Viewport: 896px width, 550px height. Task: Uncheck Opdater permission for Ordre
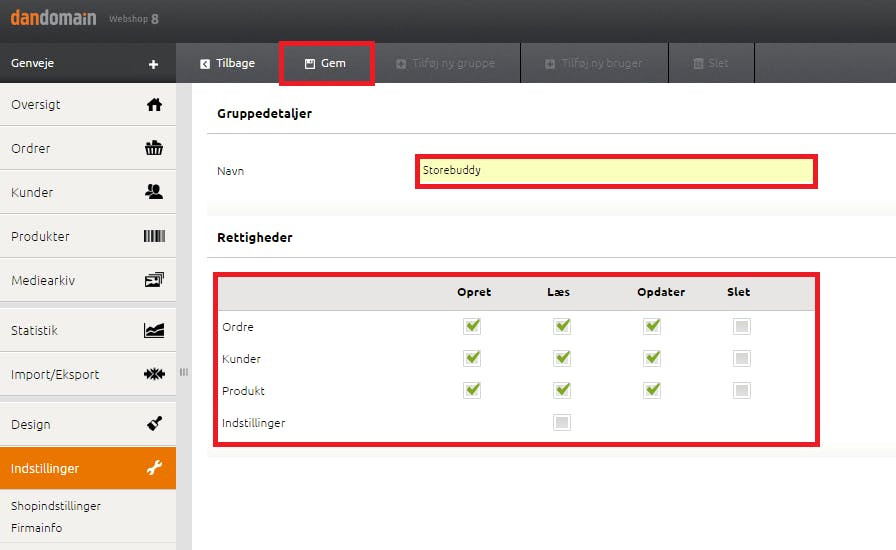coord(652,326)
